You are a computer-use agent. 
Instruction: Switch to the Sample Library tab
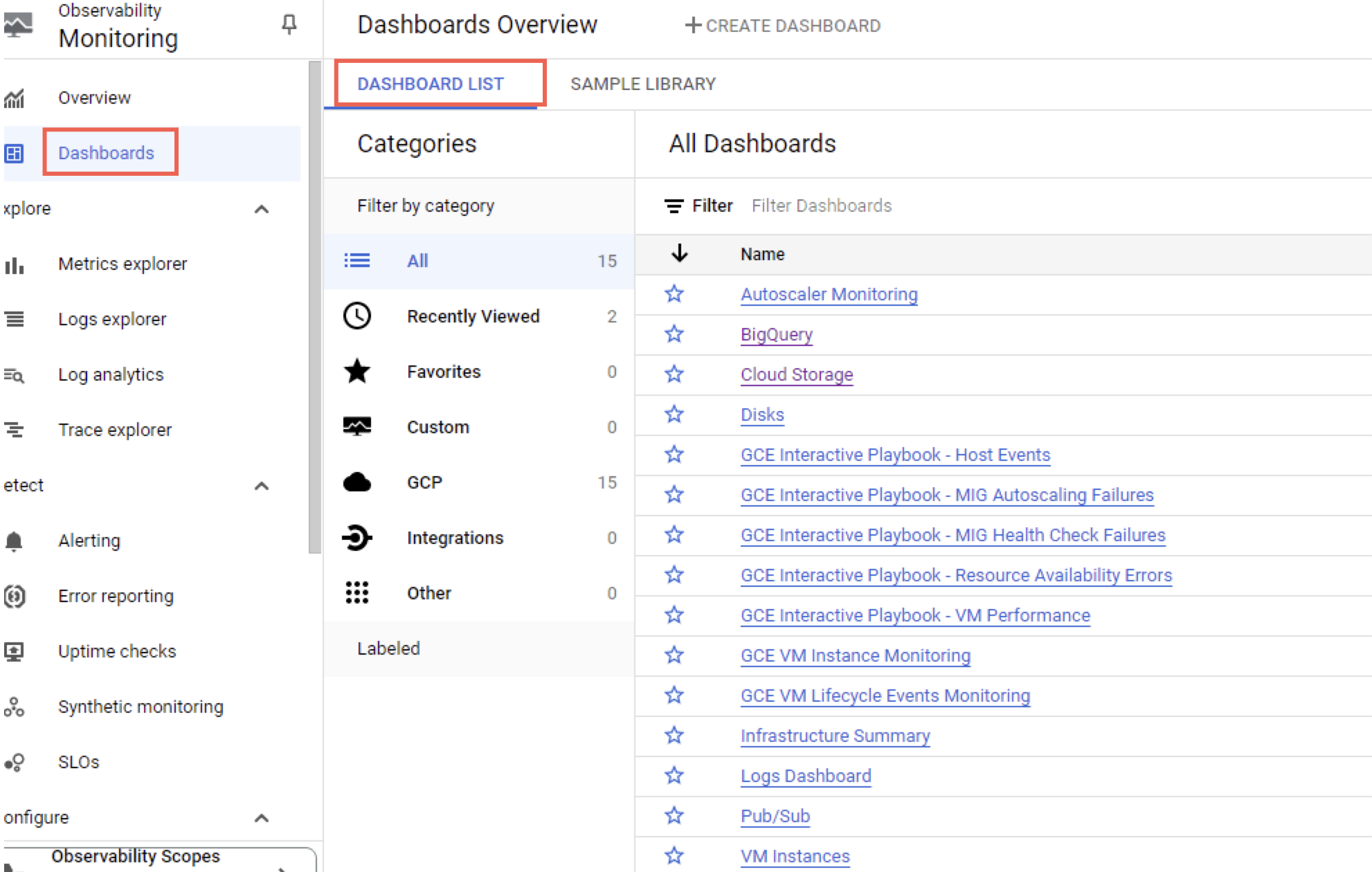643,84
